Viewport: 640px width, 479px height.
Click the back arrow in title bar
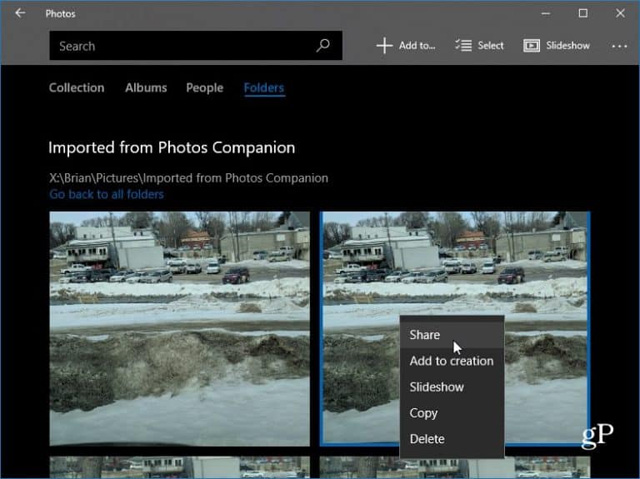(20, 14)
